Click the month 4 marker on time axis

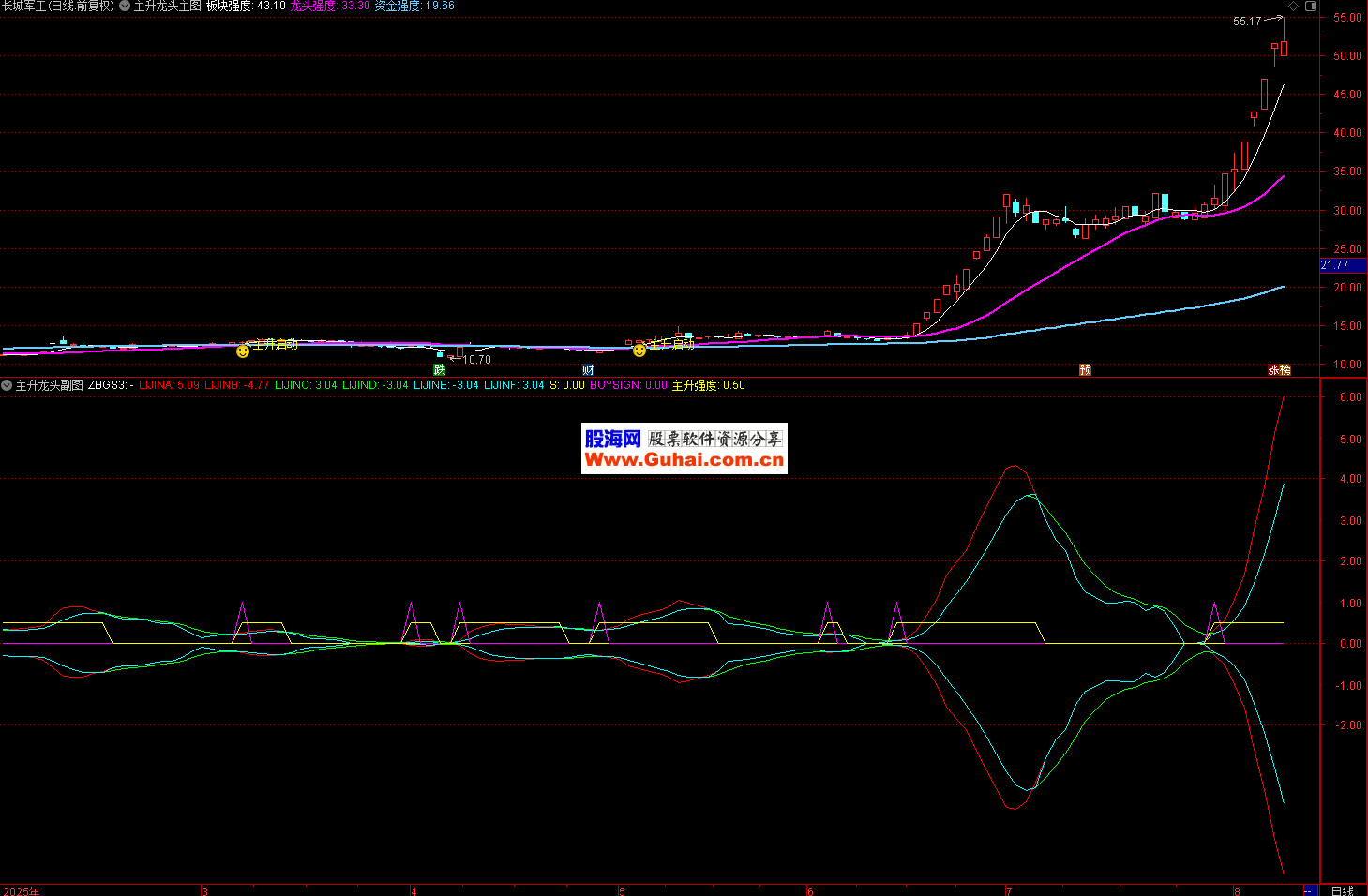point(413,890)
